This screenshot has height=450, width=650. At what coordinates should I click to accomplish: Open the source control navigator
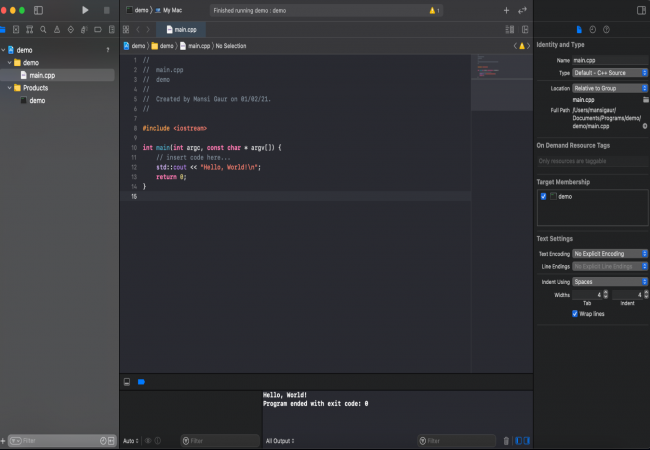(x=16, y=29)
